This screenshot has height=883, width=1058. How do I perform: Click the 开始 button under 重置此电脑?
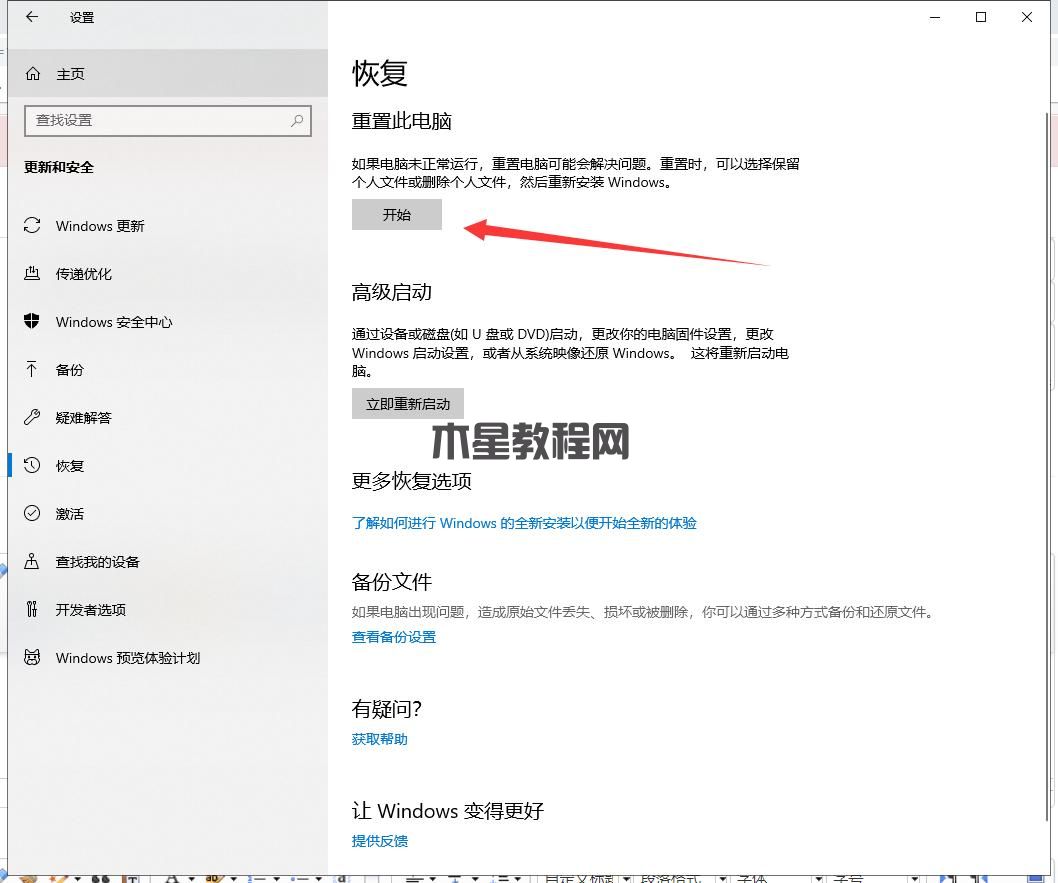(397, 215)
